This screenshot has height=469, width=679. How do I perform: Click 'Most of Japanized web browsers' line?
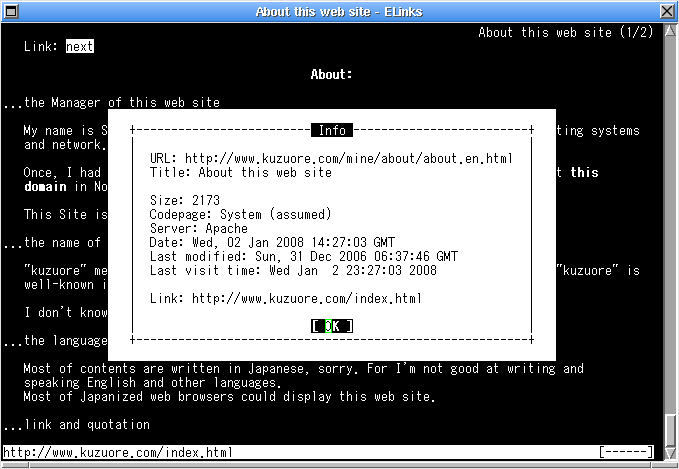point(230,397)
